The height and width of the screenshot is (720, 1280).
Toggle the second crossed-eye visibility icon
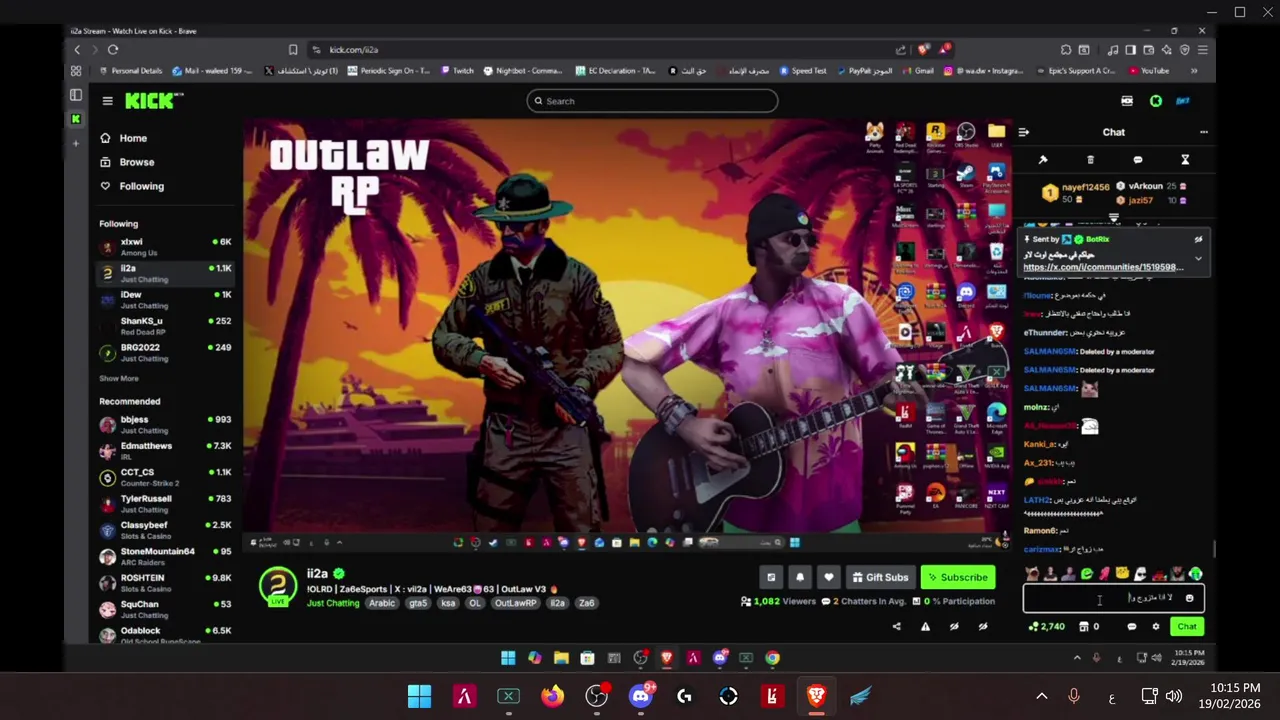click(x=983, y=627)
